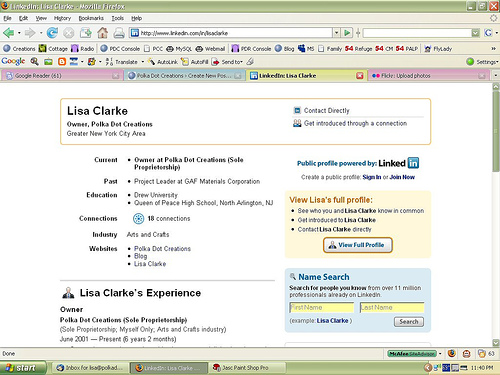Click the system tray clock

(x=482, y=368)
